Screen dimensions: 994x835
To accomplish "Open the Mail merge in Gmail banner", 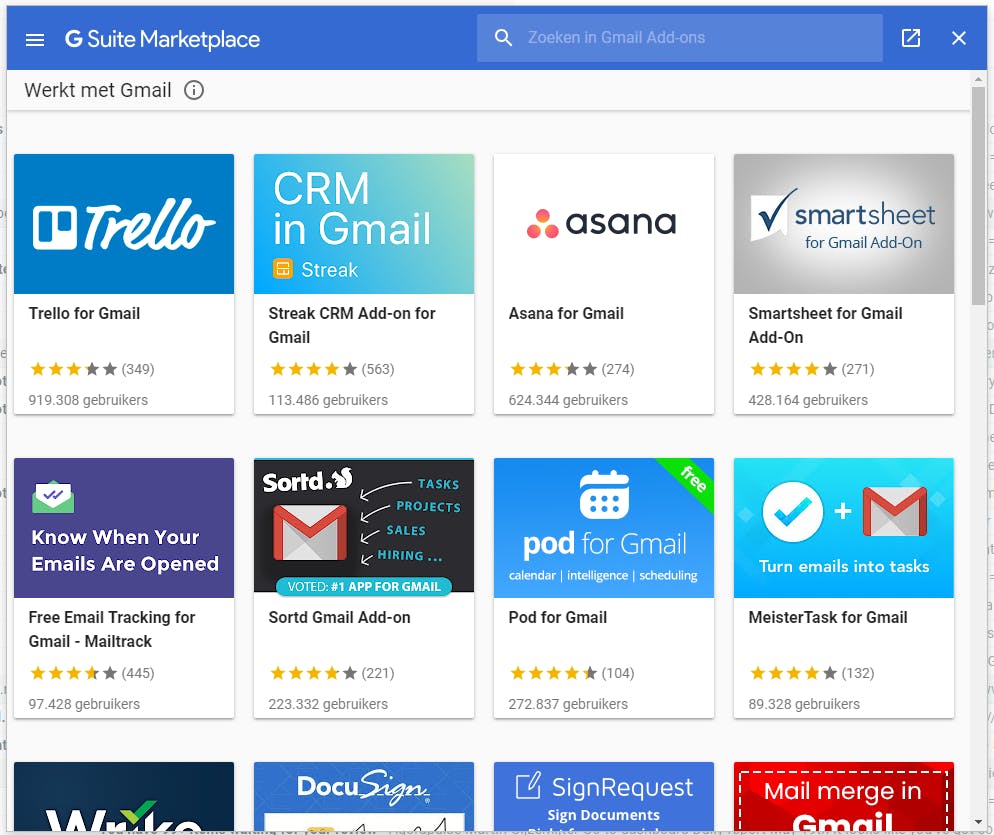I will [844, 797].
